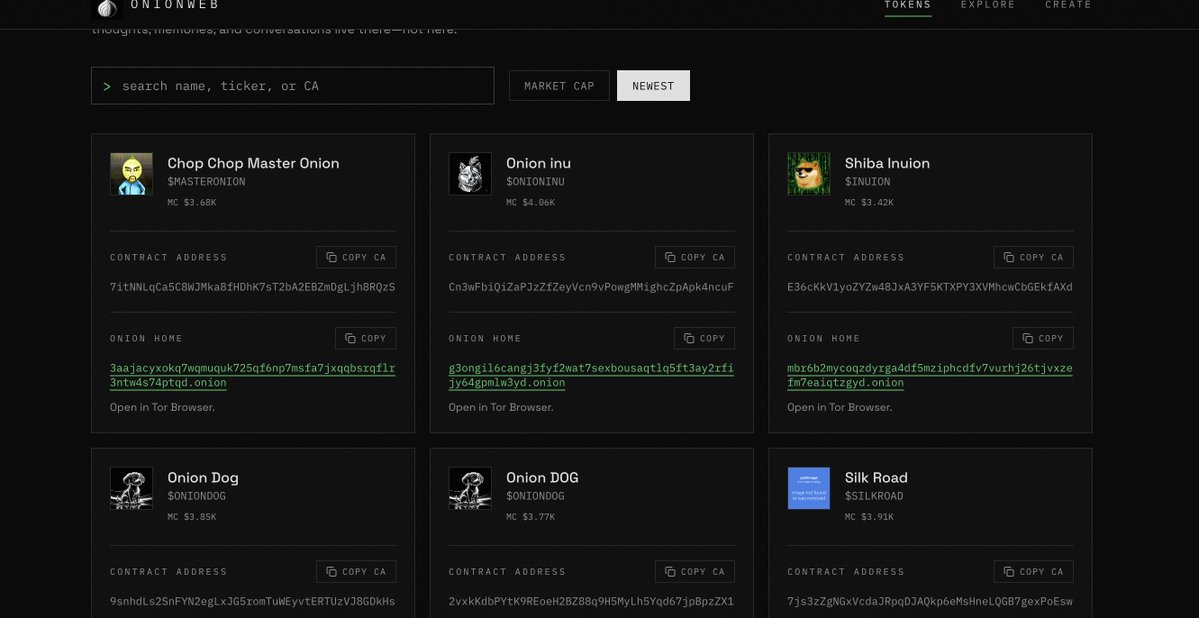Screen dimensions: 1199x618
Task: Click the Onion inu title
Action: 538,163
